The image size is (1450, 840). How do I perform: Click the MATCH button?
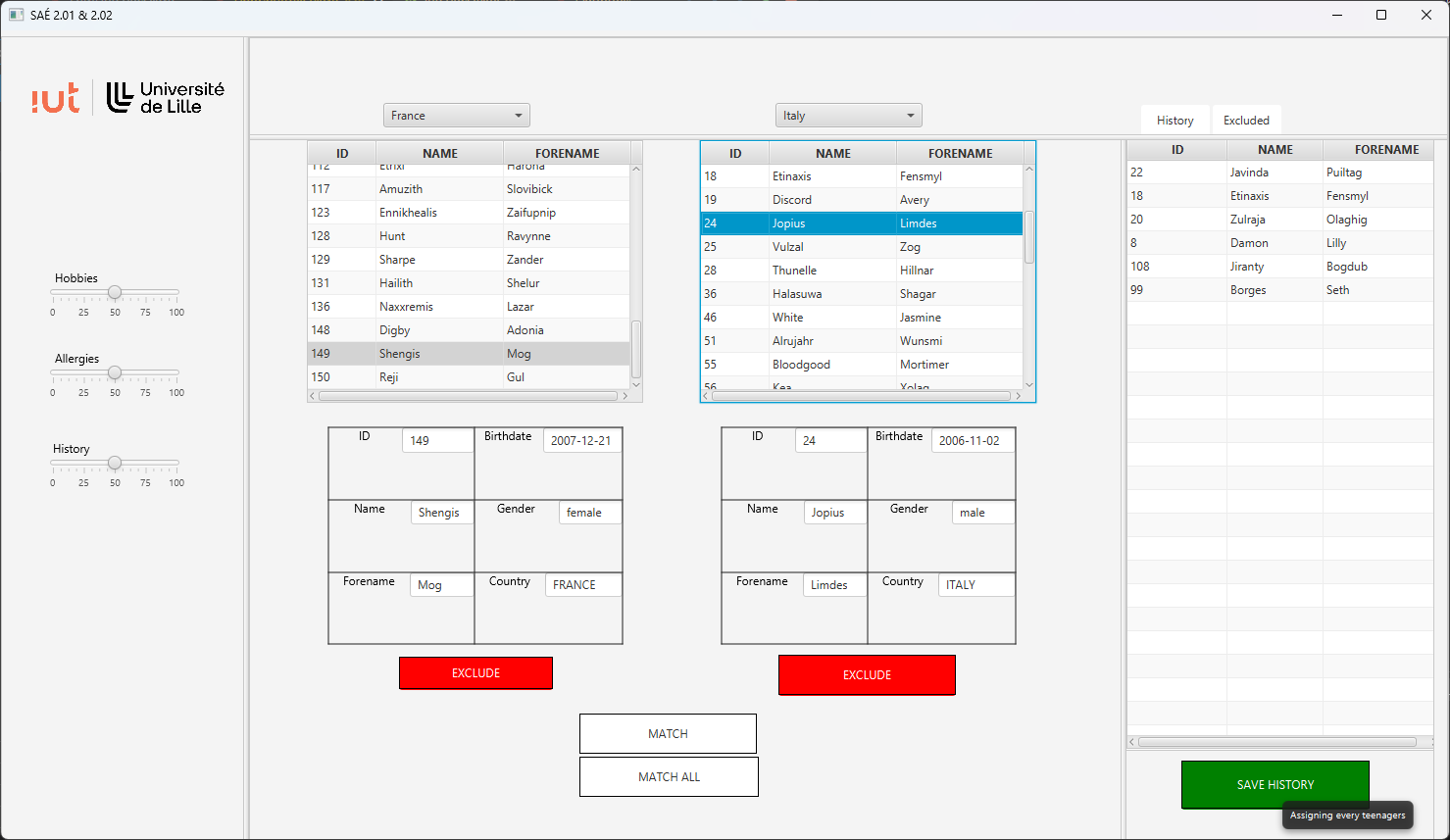(668, 733)
